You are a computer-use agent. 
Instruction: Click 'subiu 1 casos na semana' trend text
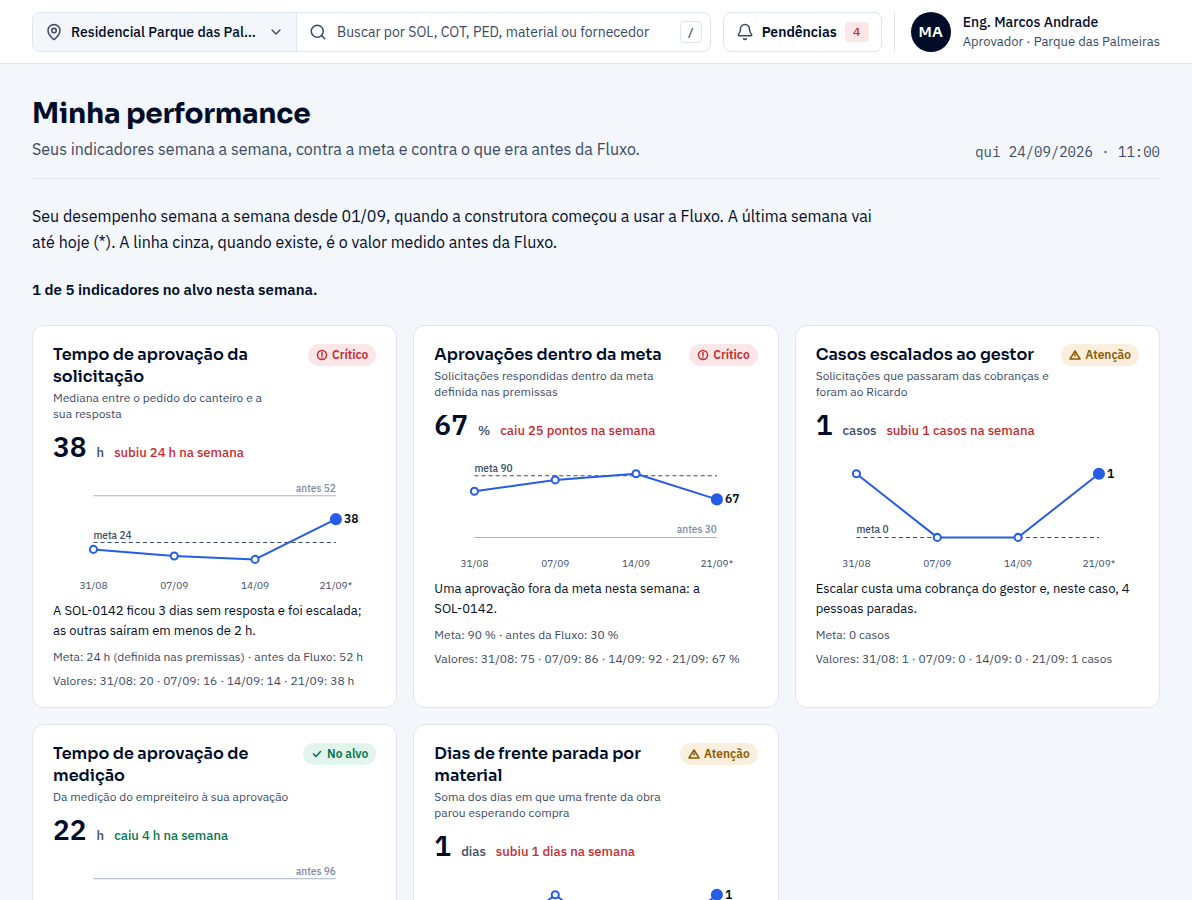(x=960, y=430)
